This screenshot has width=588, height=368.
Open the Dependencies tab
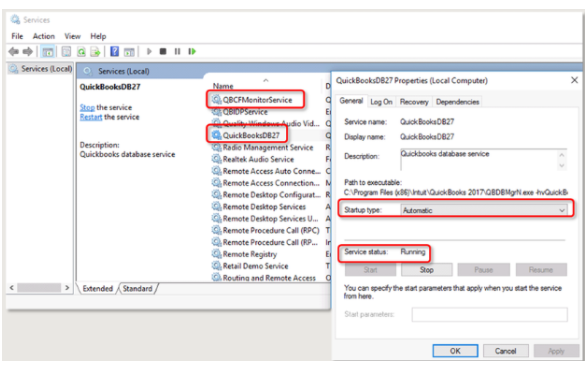pos(457,102)
